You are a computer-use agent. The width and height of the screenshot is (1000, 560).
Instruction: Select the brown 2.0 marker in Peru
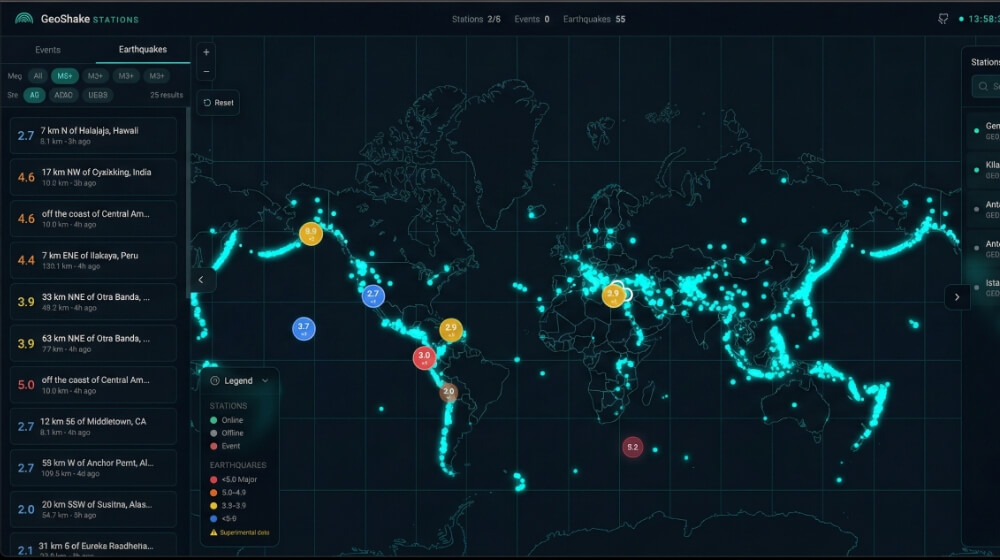(x=448, y=392)
